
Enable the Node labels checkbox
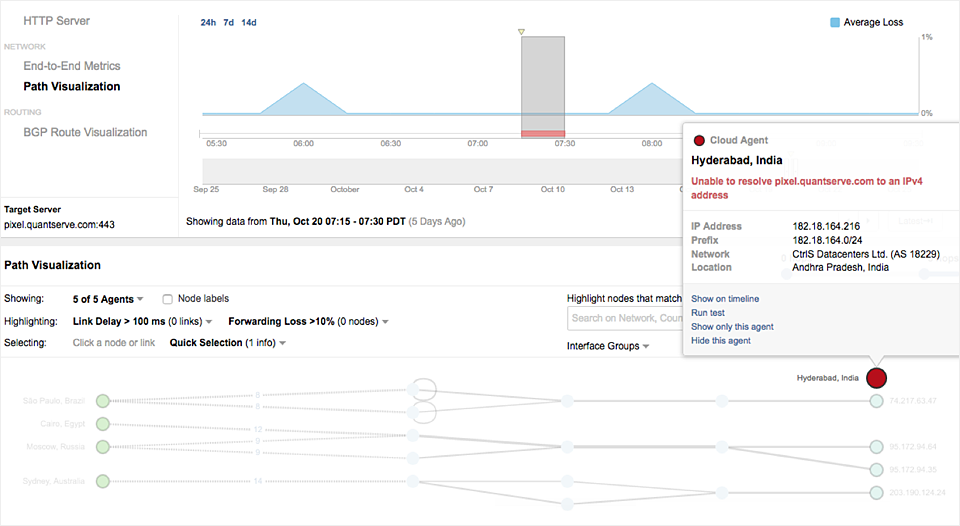click(x=168, y=298)
